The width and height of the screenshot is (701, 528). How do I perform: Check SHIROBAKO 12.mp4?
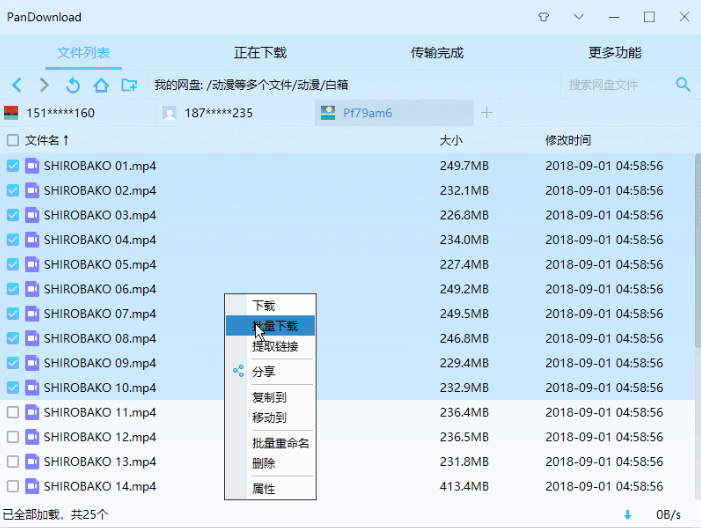tap(13, 437)
